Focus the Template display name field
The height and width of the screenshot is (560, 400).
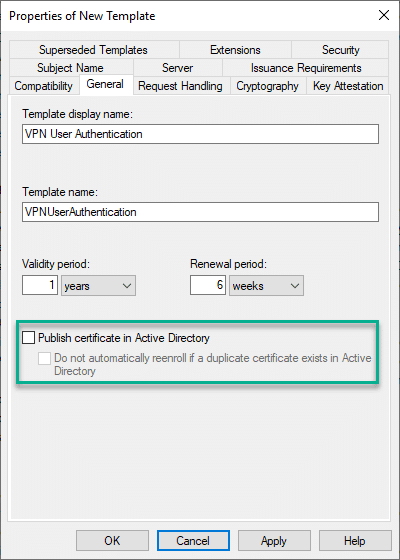pos(200,134)
